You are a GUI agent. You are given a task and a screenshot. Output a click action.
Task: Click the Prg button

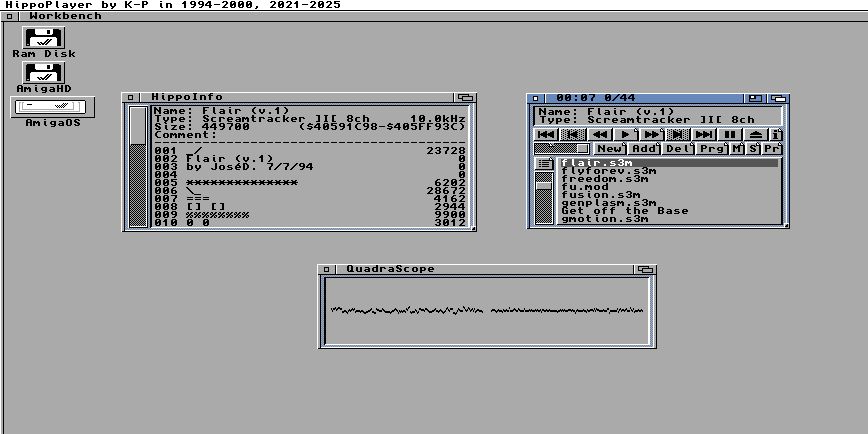click(x=713, y=148)
